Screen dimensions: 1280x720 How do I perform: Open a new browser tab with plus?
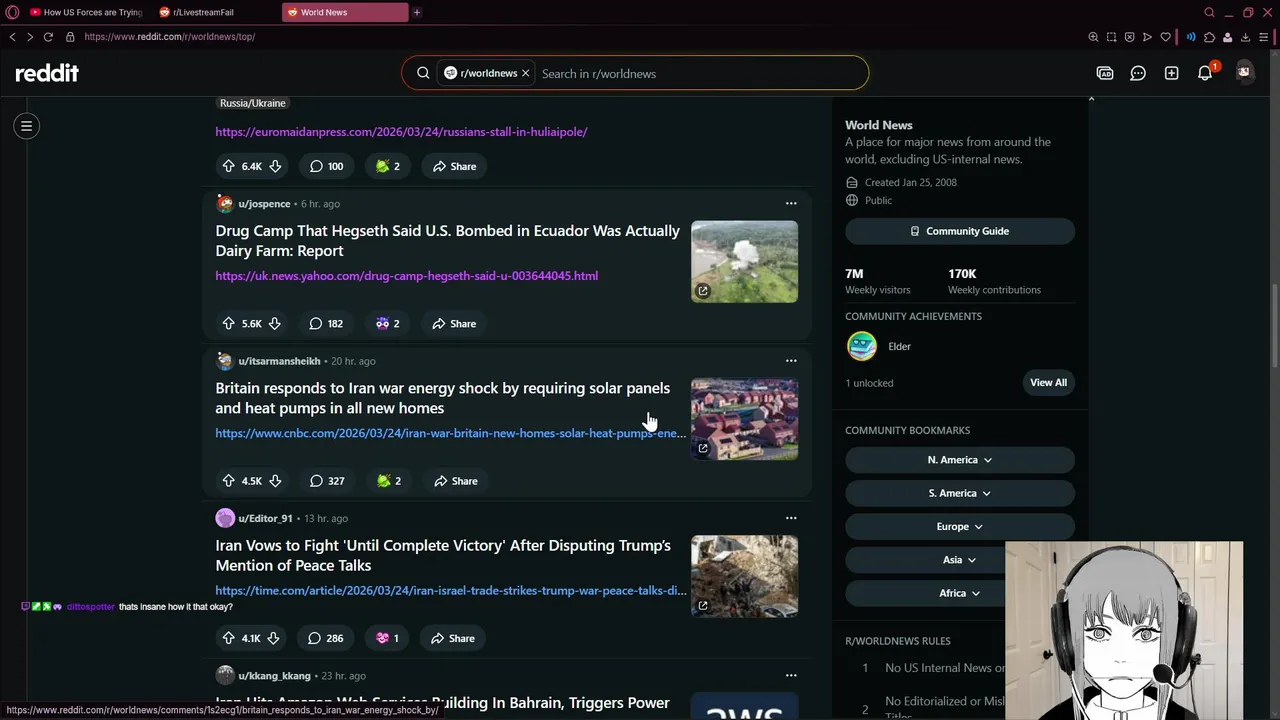click(417, 12)
